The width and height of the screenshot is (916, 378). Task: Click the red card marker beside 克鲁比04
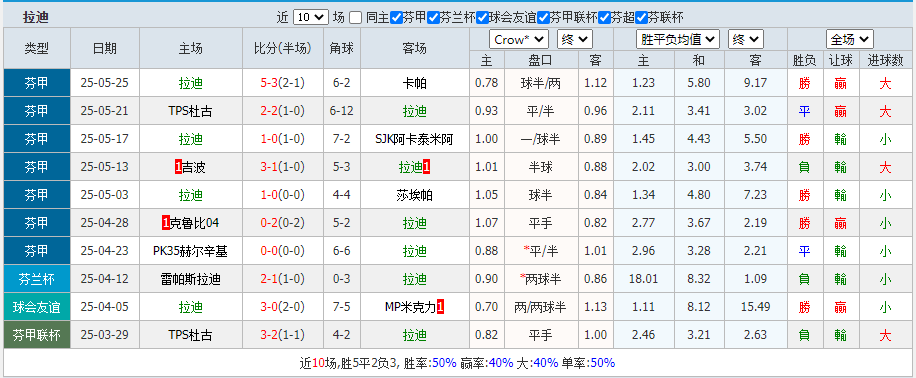[x=166, y=223]
